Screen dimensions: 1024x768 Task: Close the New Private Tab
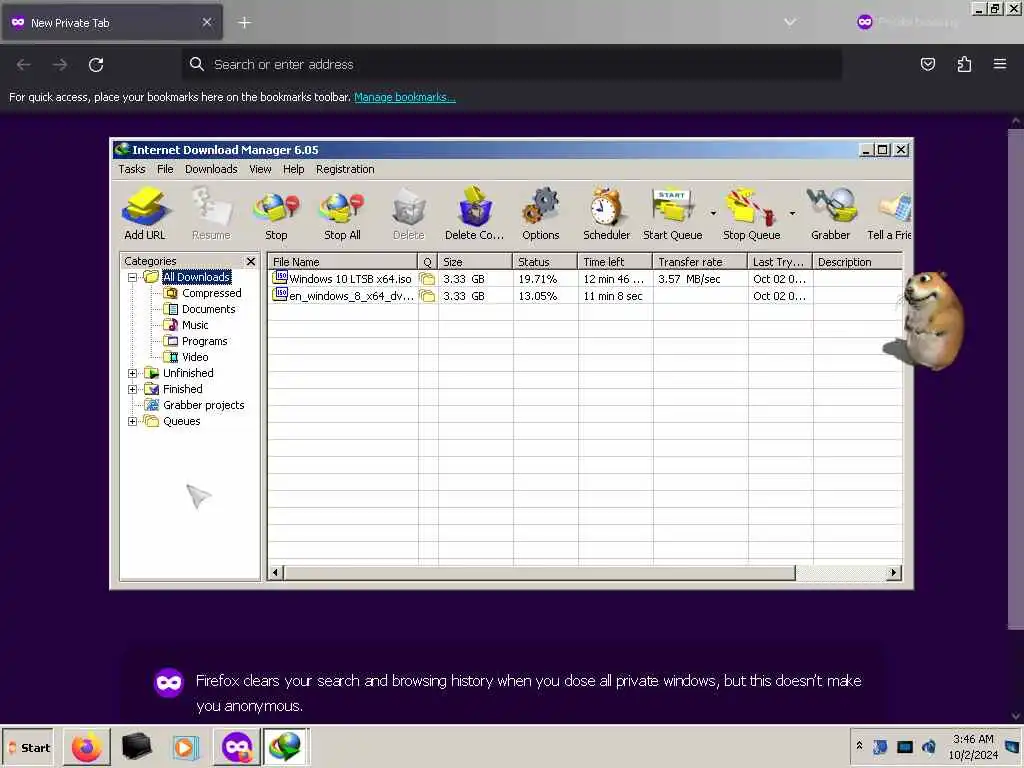pyautogui.click(x=206, y=22)
